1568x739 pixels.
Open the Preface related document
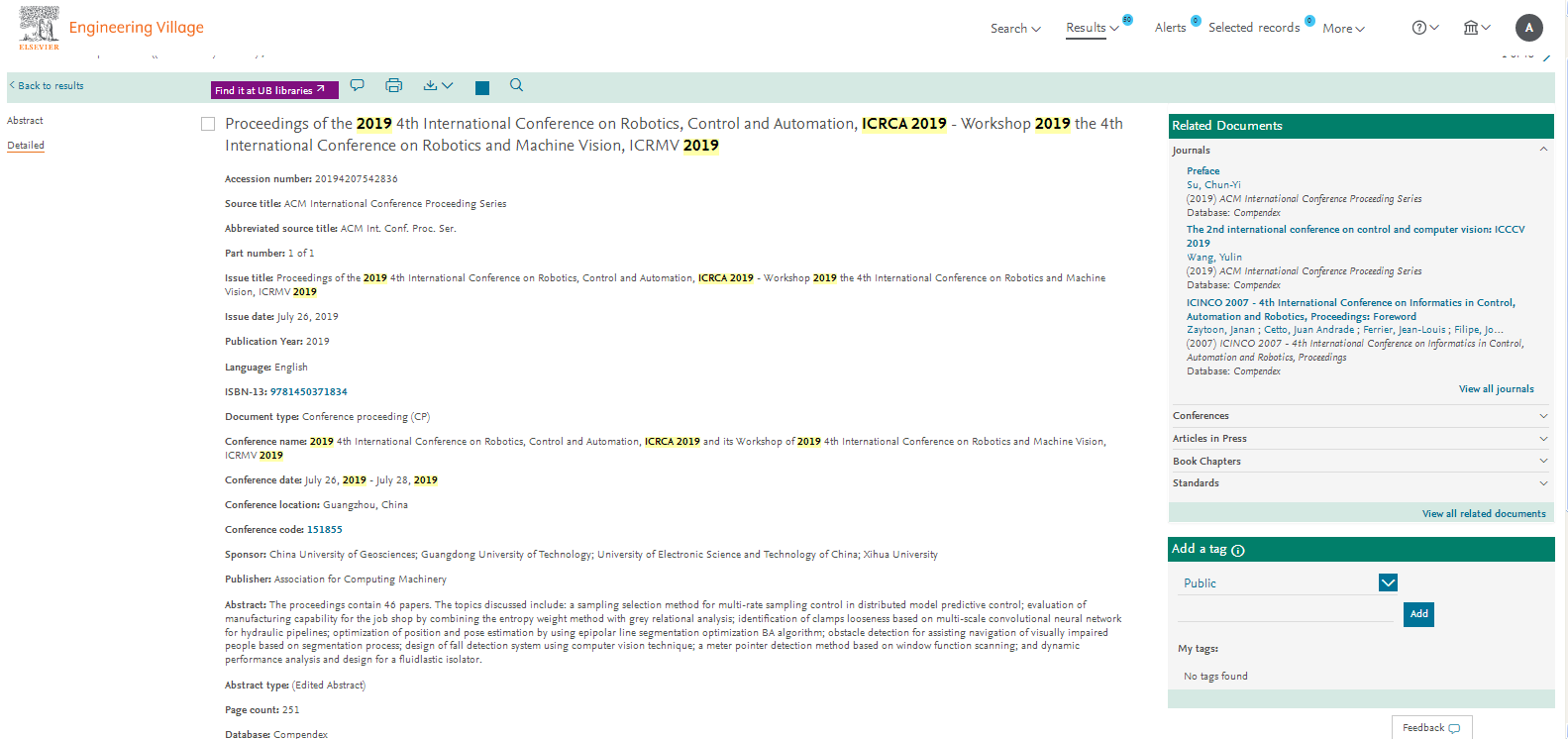pyautogui.click(x=1202, y=171)
